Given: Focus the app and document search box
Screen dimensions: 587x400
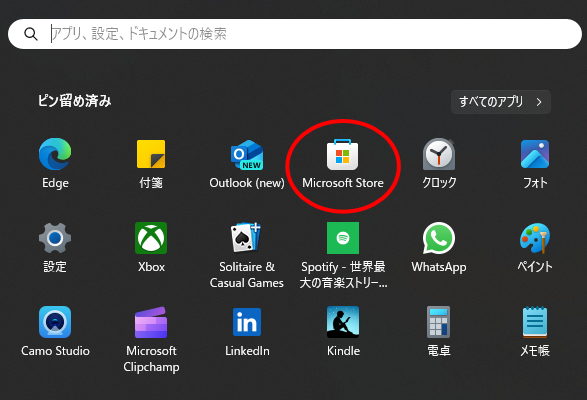Looking at the screenshot, I should click(295, 34).
